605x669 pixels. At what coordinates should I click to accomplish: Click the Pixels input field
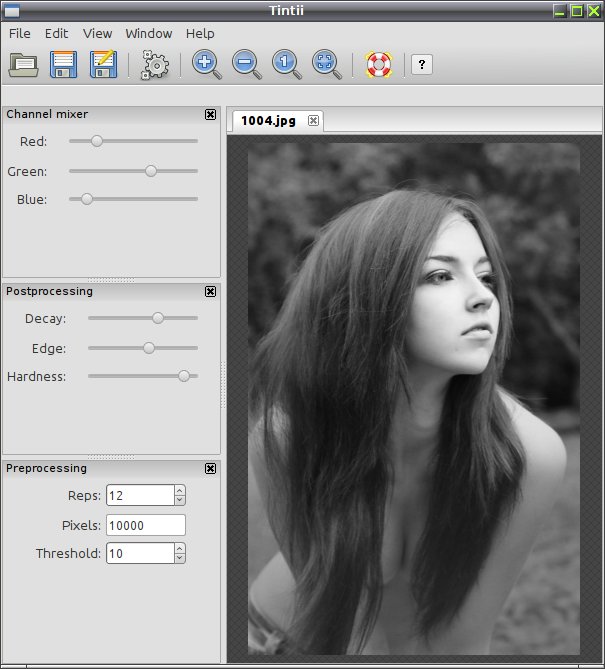click(146, 525)
